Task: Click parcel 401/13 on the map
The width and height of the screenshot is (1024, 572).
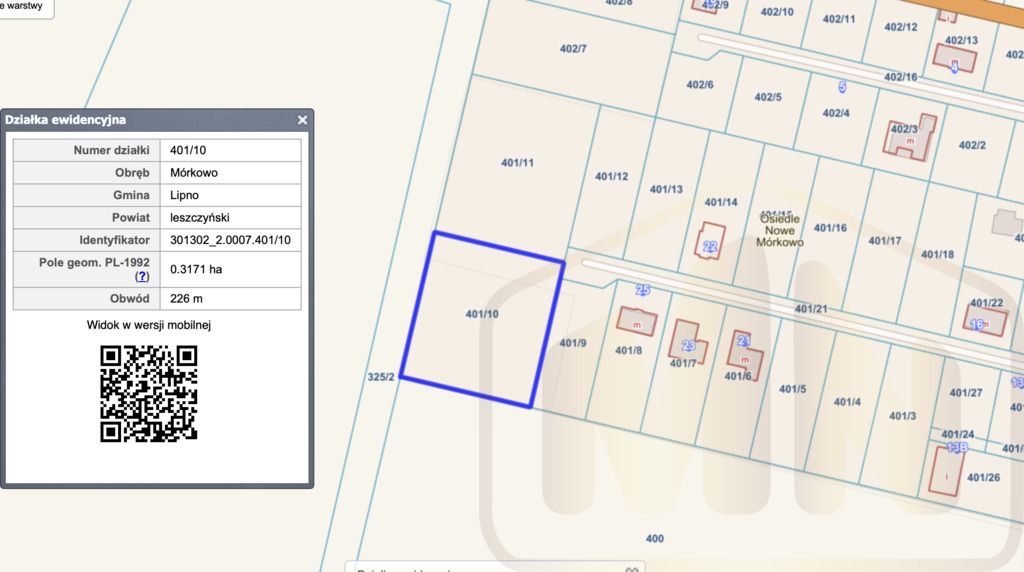Action: (x=666, y=189)
